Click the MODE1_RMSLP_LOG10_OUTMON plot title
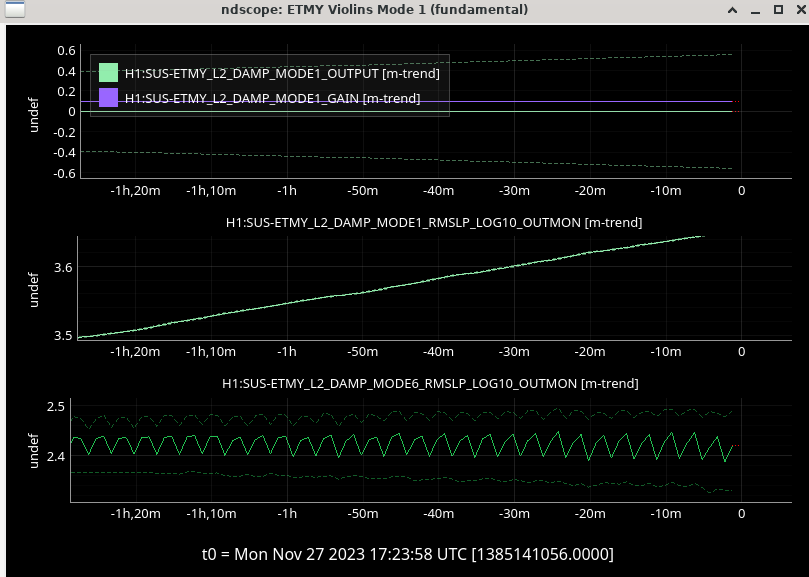809x577 pixels. pos(433,222)
